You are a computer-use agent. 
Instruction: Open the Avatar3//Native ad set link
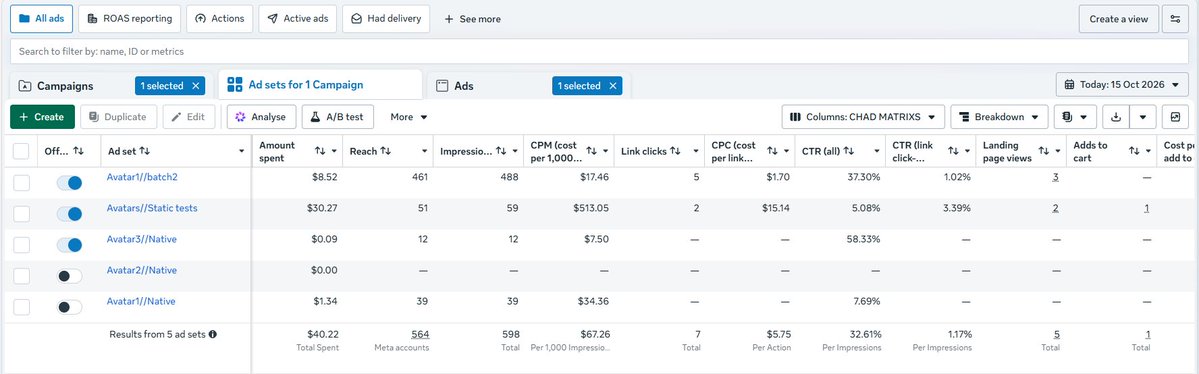point(141,239)
